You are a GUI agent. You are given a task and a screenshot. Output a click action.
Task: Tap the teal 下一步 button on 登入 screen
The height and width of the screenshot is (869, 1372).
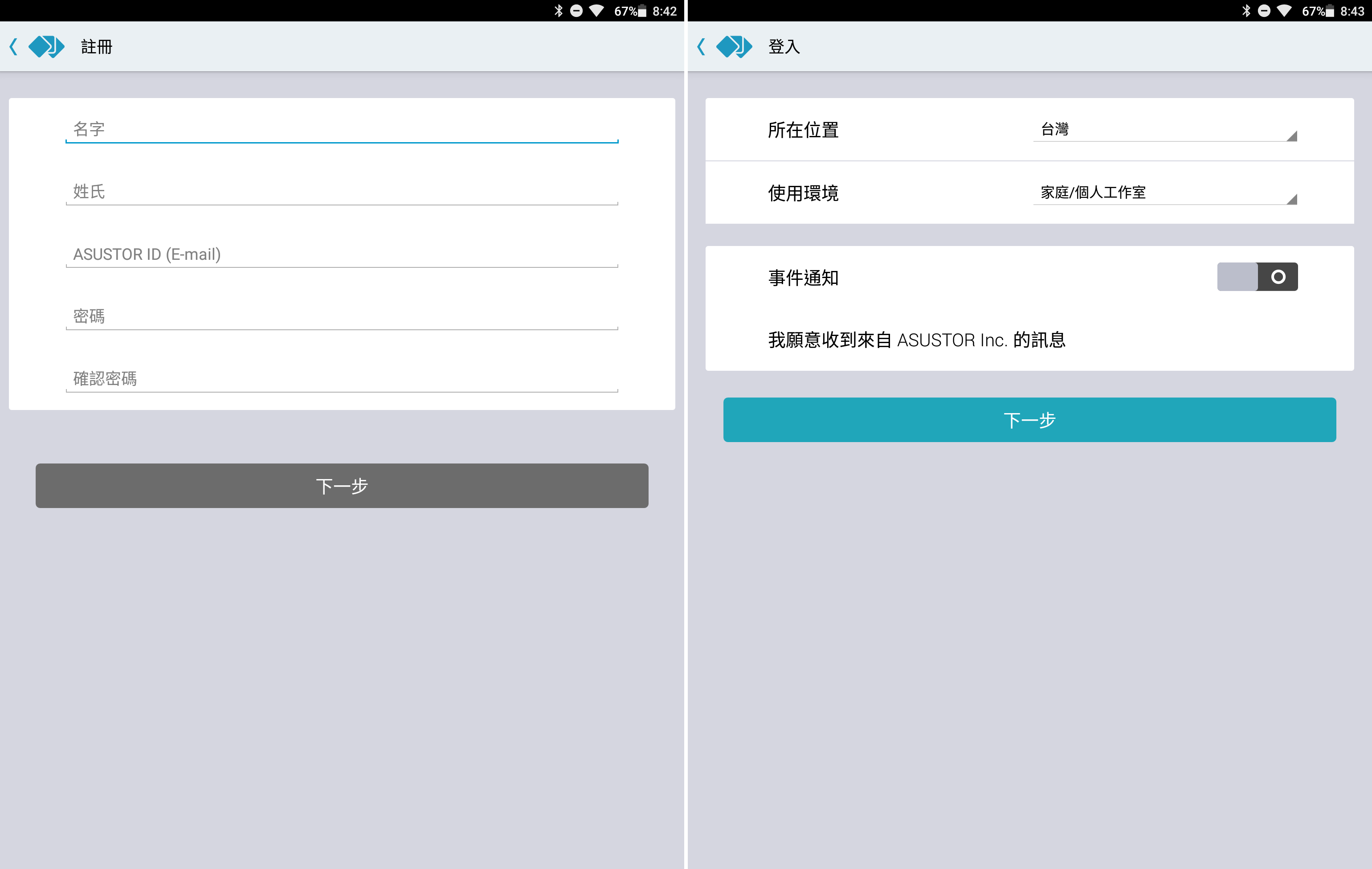[1029, 420]
